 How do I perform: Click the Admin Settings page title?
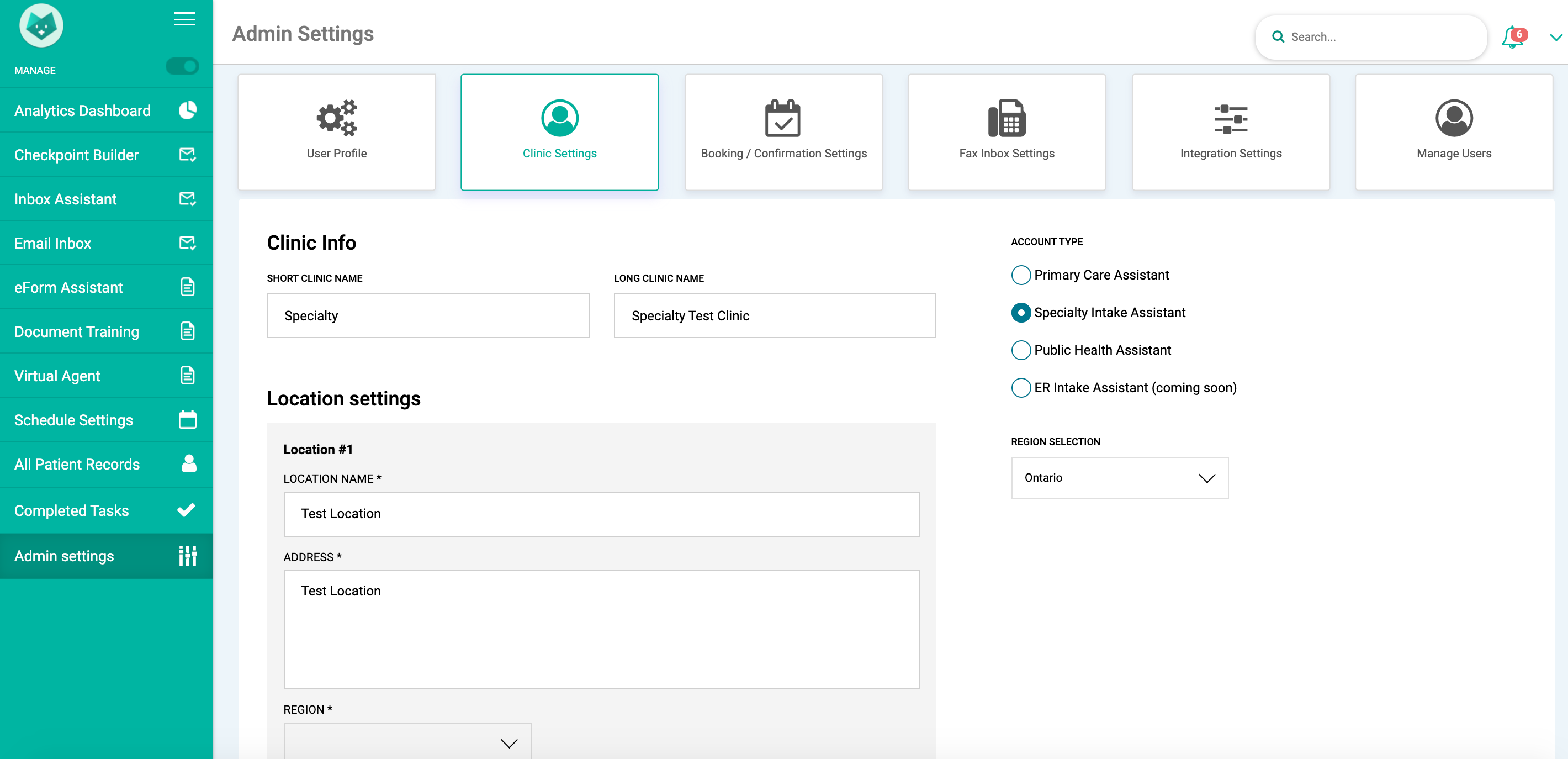303,34
